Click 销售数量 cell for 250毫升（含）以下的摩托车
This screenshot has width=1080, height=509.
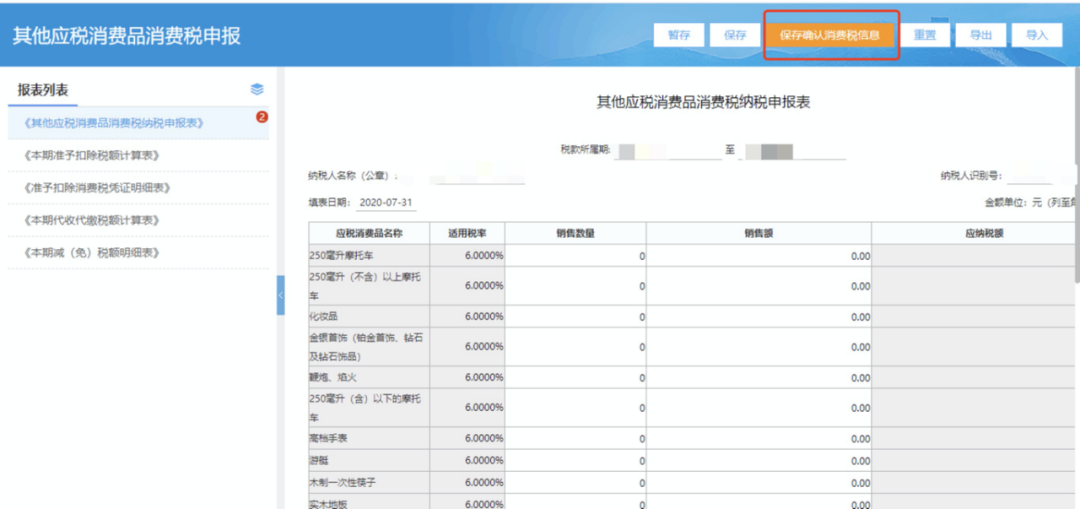[x=575, y=408]
